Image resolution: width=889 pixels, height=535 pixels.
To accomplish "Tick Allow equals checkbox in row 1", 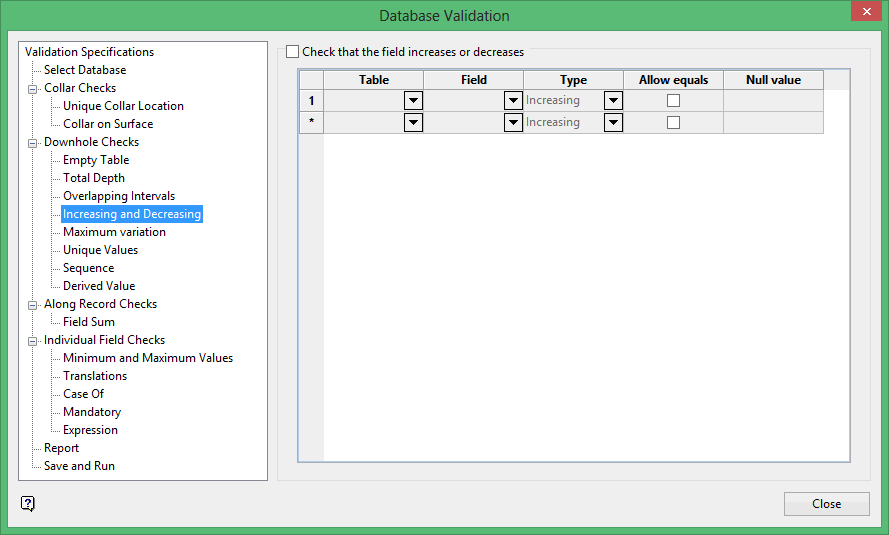I will (673, 100).
